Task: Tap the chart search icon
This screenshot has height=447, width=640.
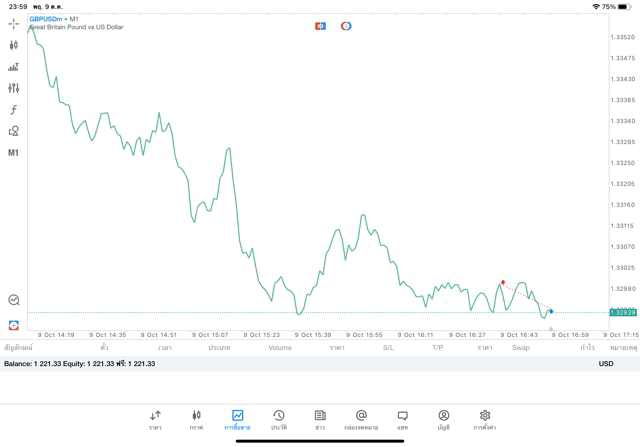Action: [13, 300]
